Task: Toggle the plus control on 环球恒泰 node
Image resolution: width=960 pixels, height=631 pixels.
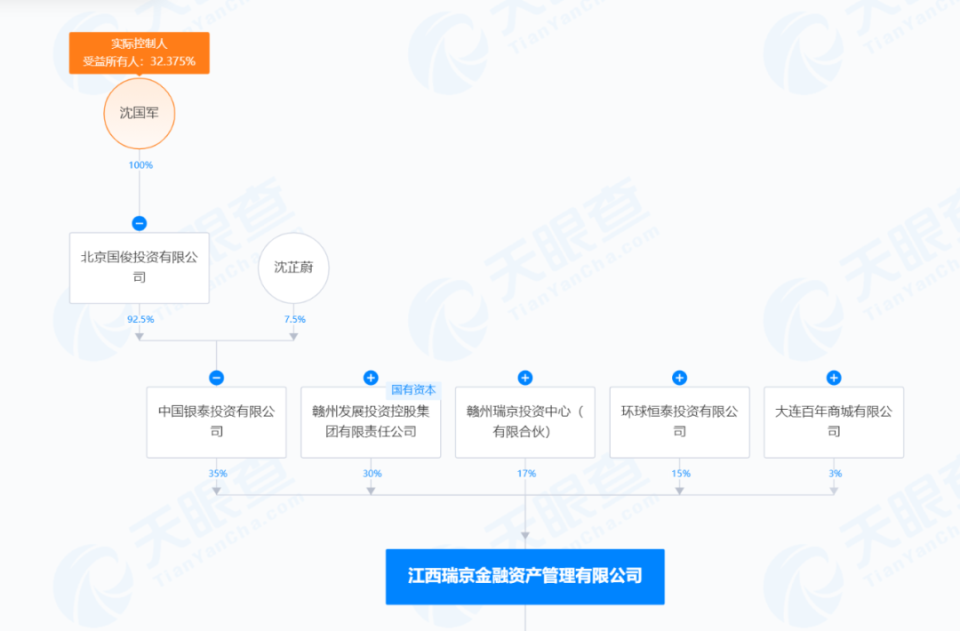Action: pos(679,377)
